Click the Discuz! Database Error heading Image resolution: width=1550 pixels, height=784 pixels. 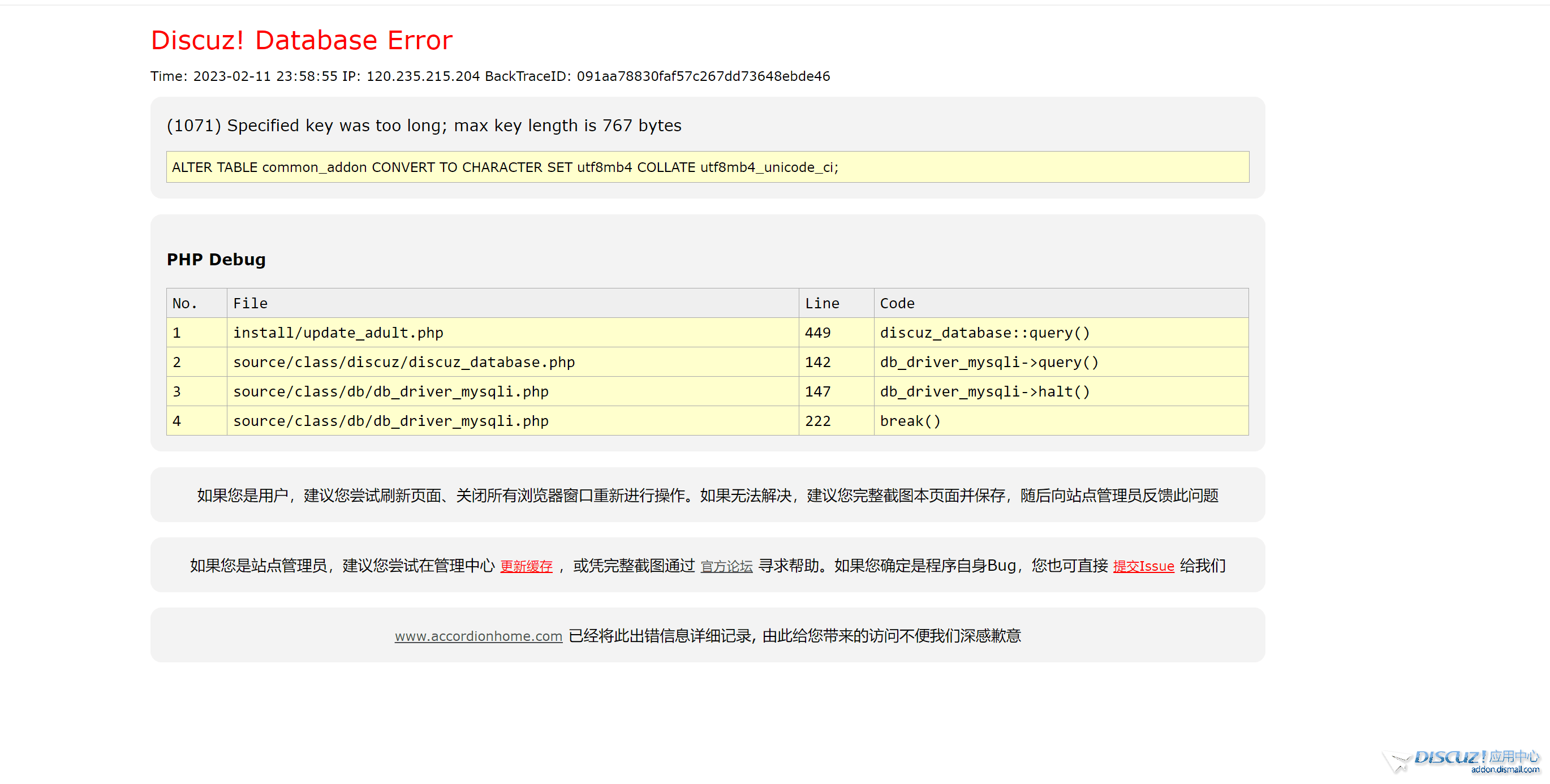[x=302, y=41]
